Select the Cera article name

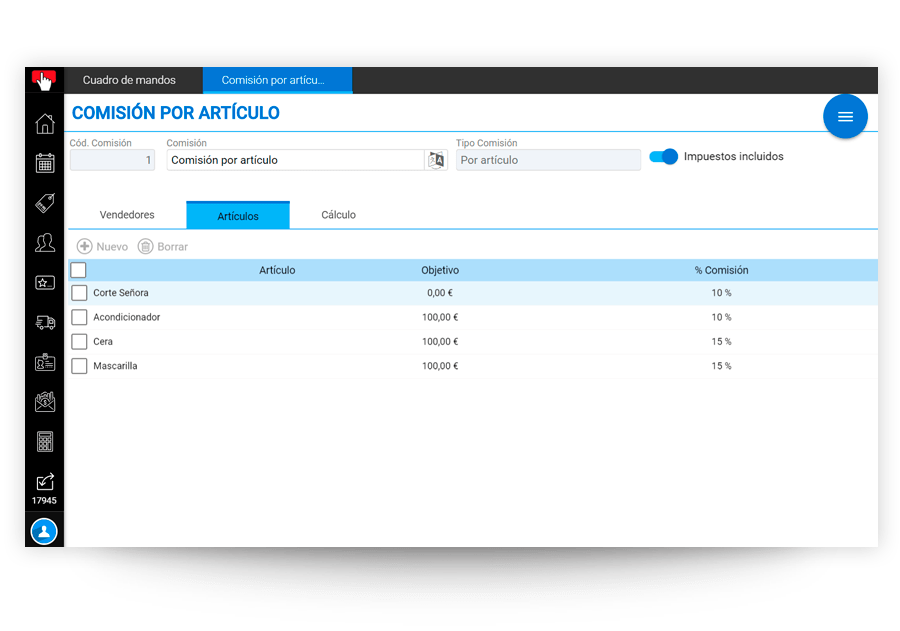coord(103,342)
